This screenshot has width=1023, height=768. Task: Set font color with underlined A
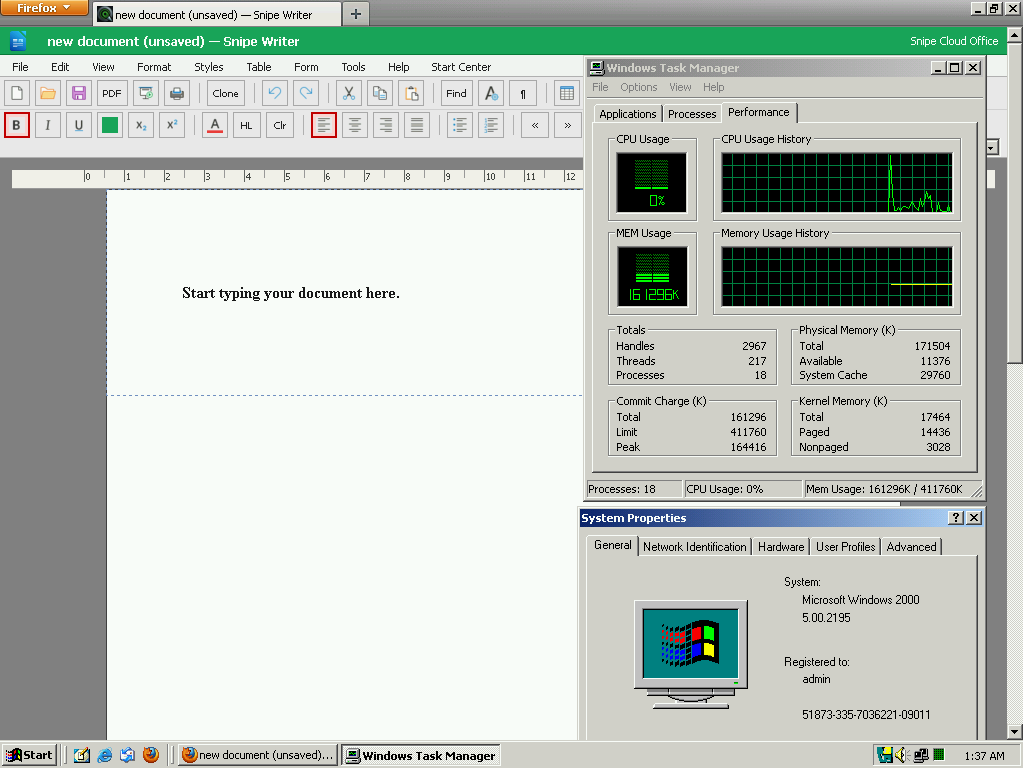click(215, 125)
